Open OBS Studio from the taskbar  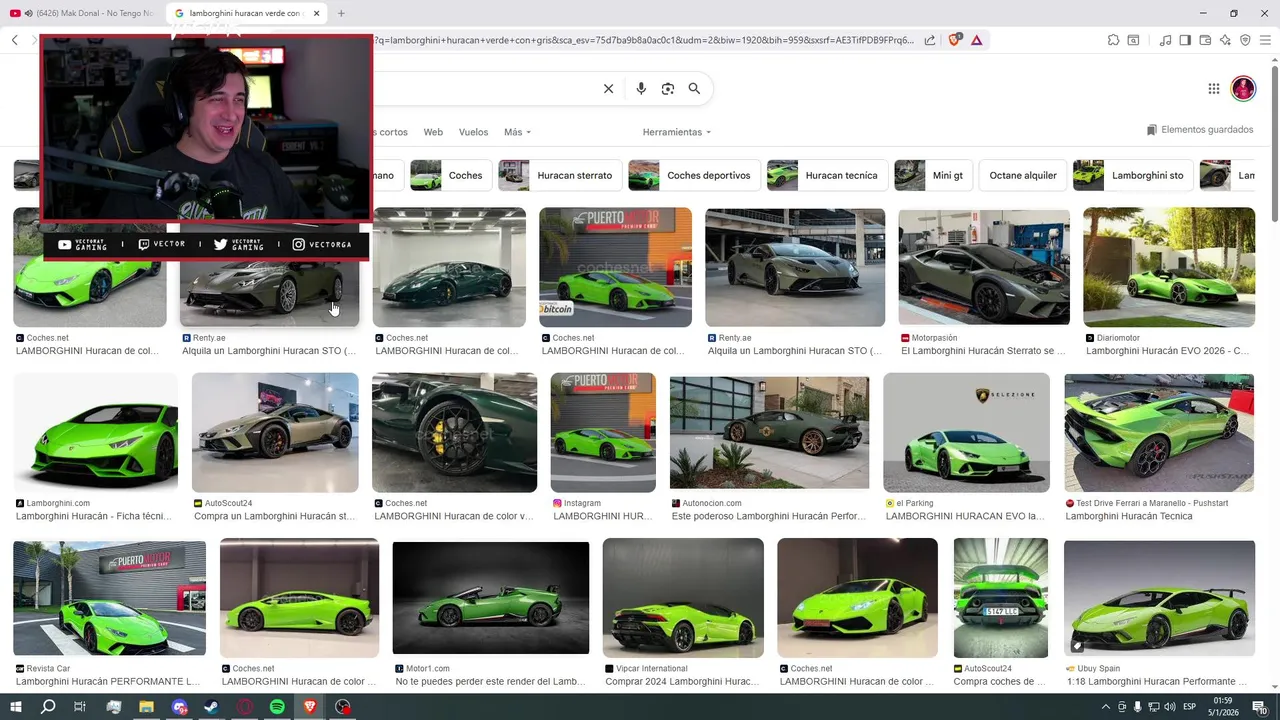tap(343, 707)
